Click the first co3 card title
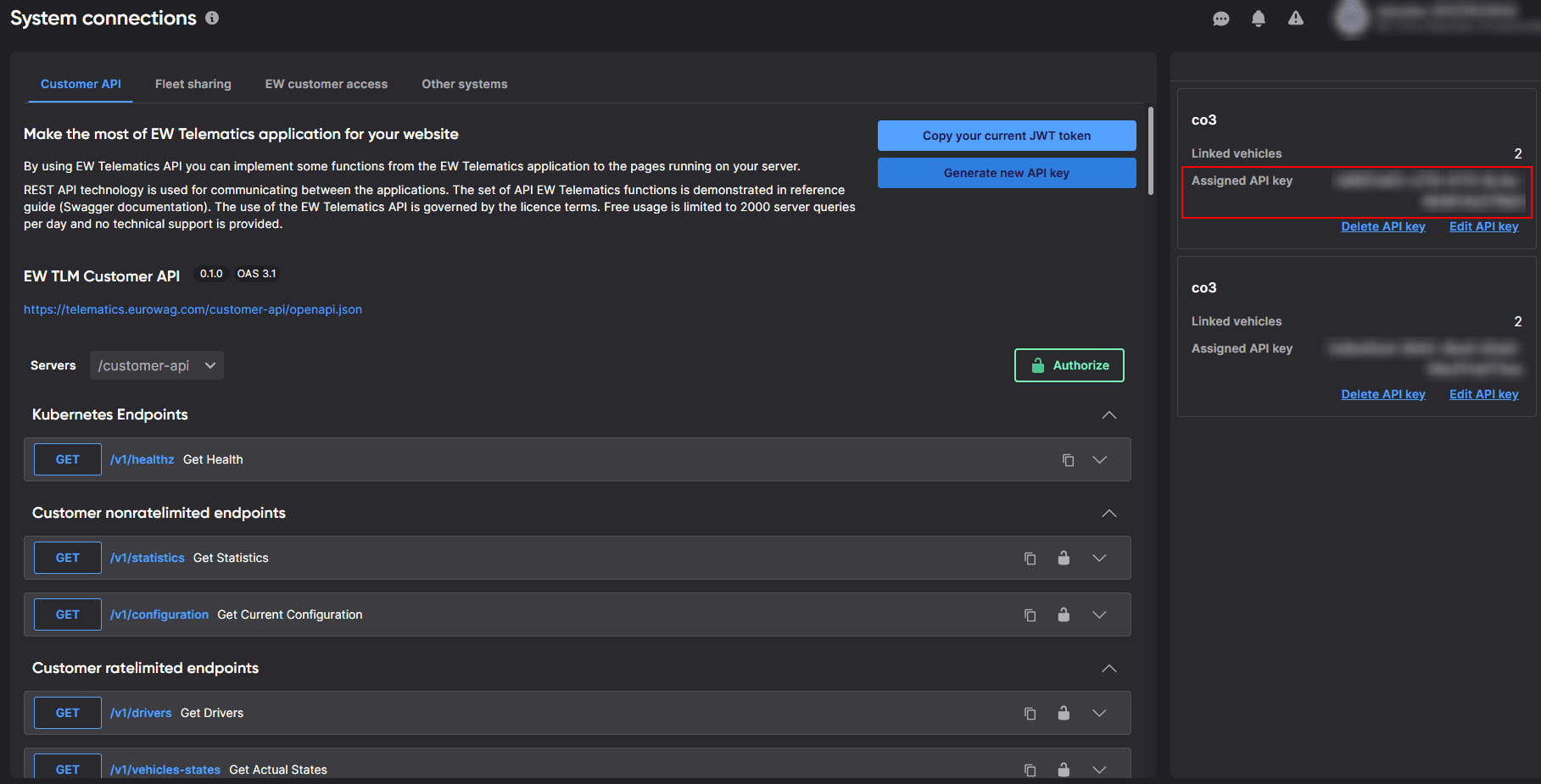The width and height of the screenshot is (1541, 784). tap(1204, 120)
